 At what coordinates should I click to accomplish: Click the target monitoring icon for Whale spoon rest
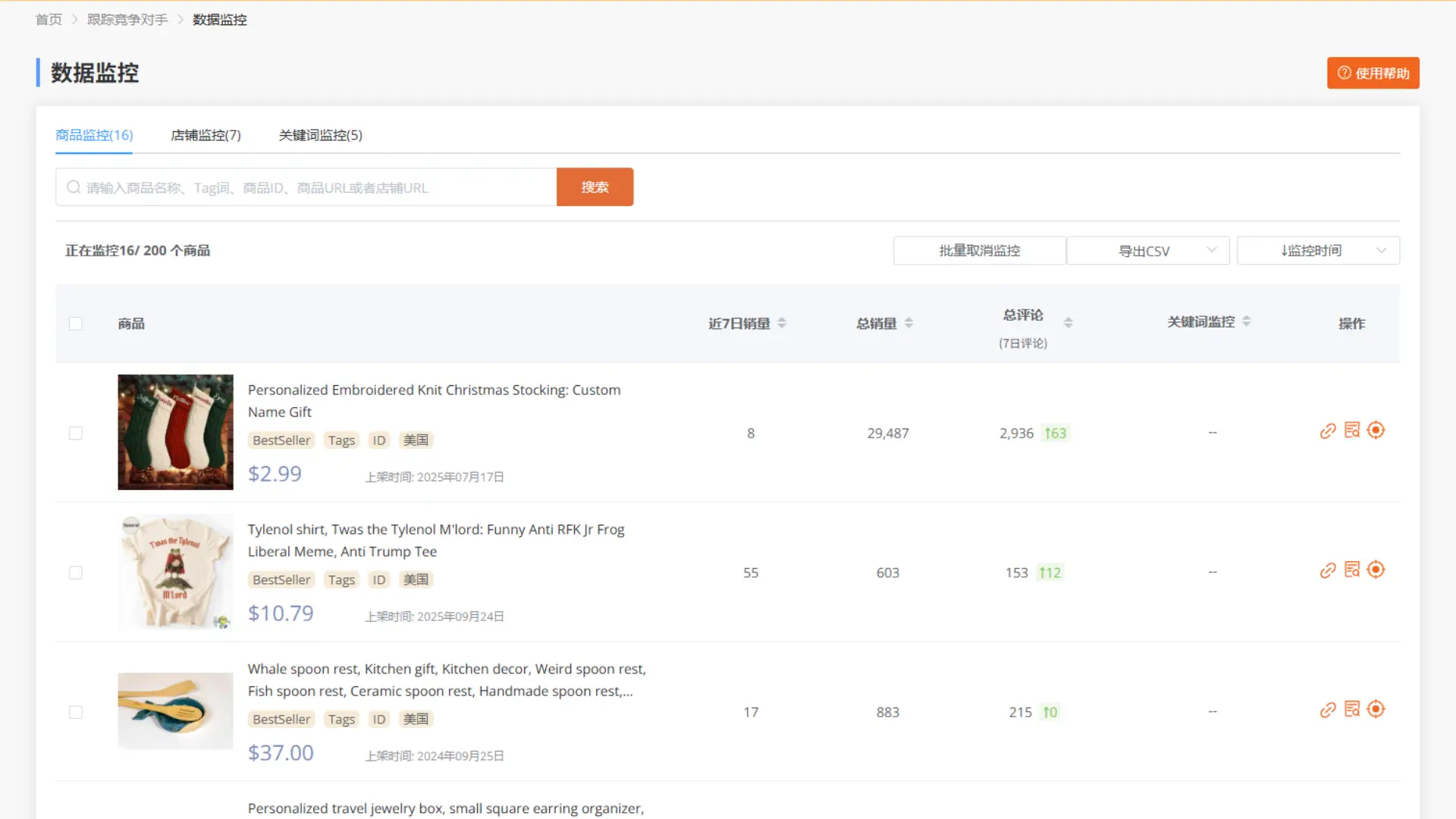[x=1376, y=709]
